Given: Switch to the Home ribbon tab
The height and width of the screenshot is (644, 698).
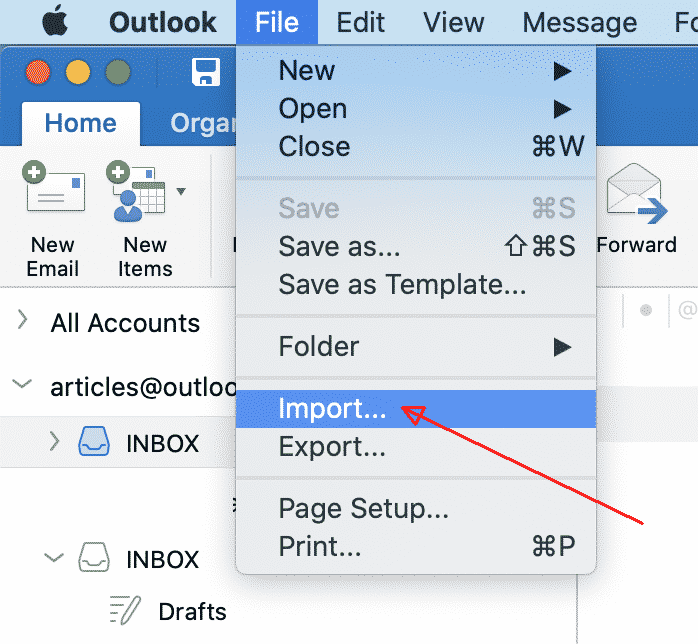Looking at the screenshot, I should [x=81, y=123].
